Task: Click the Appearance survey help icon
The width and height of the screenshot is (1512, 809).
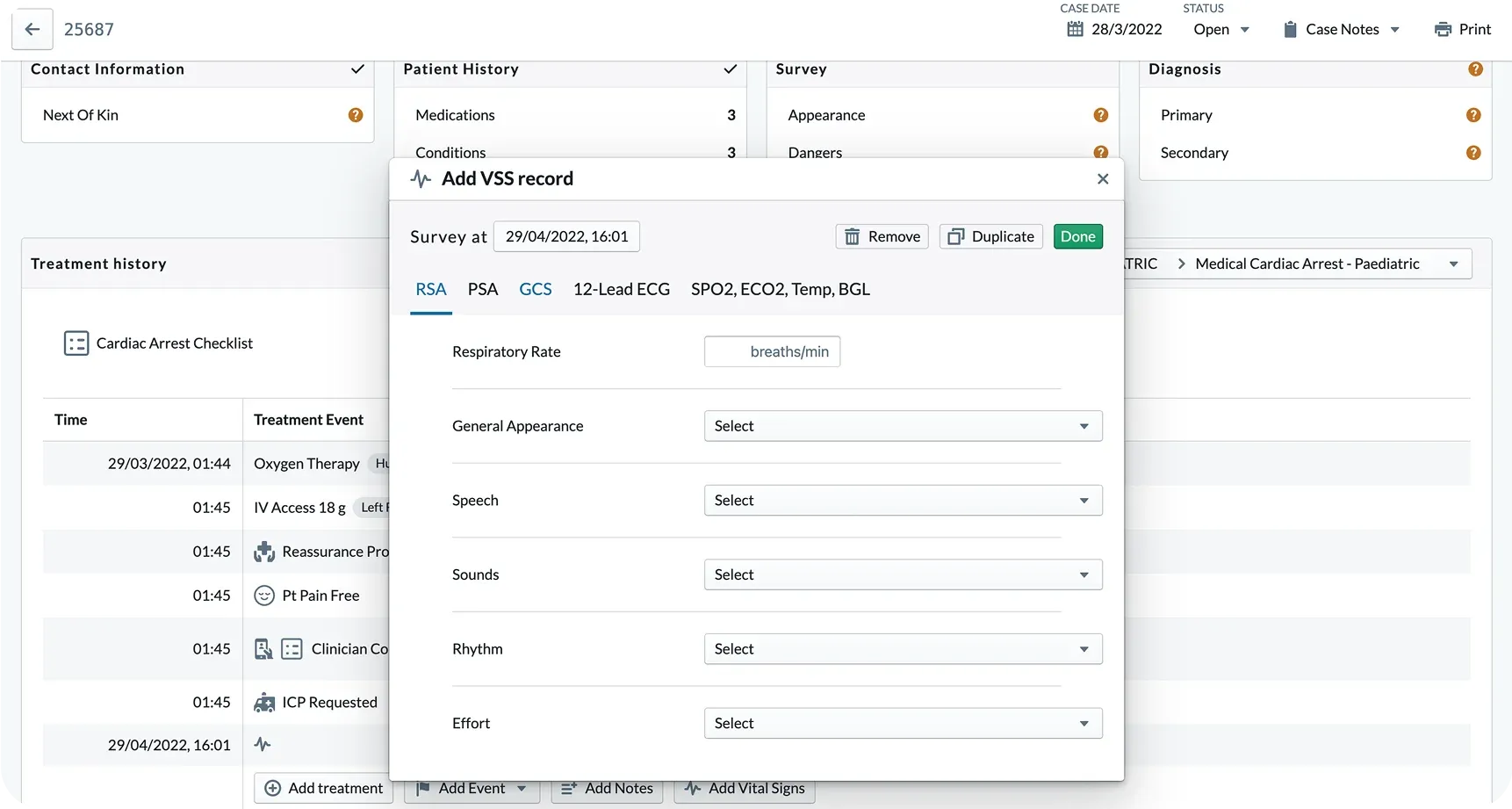Action: pos(1100,115)
